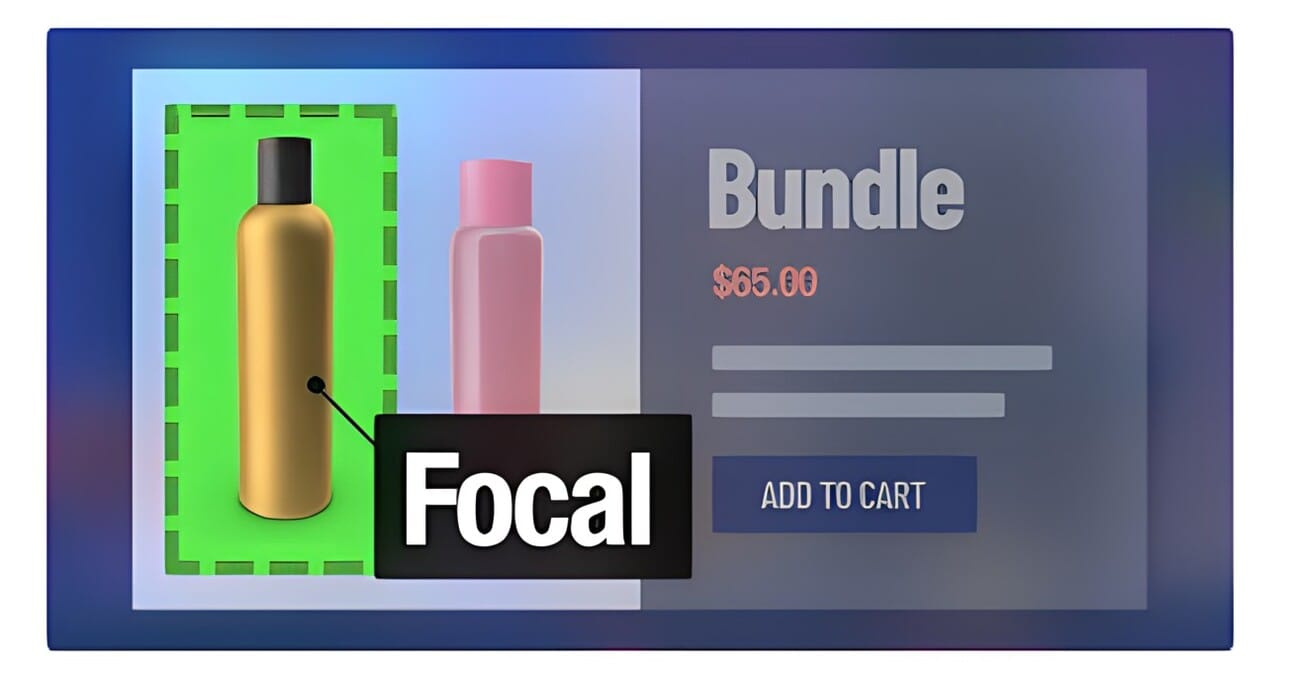
Task: Click the shorter gray description placeholder bar
Action: point(857,405)
